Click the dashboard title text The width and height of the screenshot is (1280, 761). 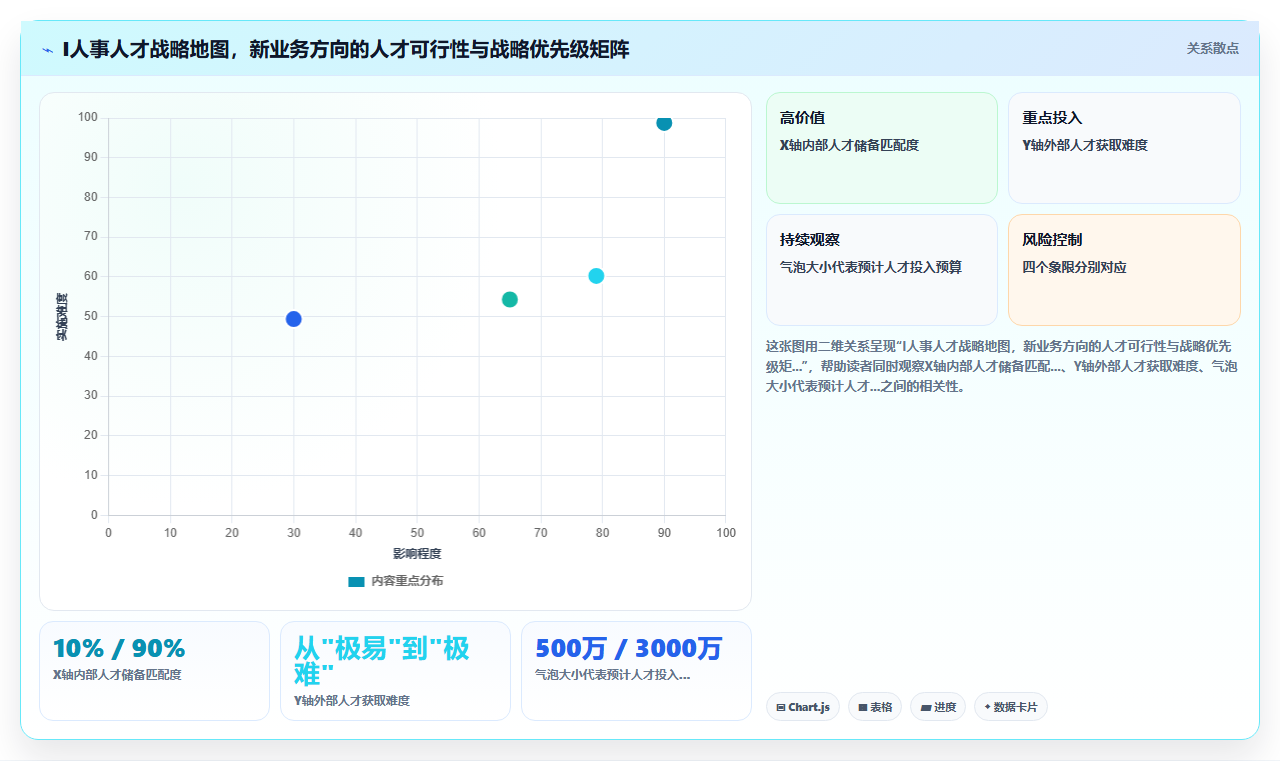coord(345,49)
